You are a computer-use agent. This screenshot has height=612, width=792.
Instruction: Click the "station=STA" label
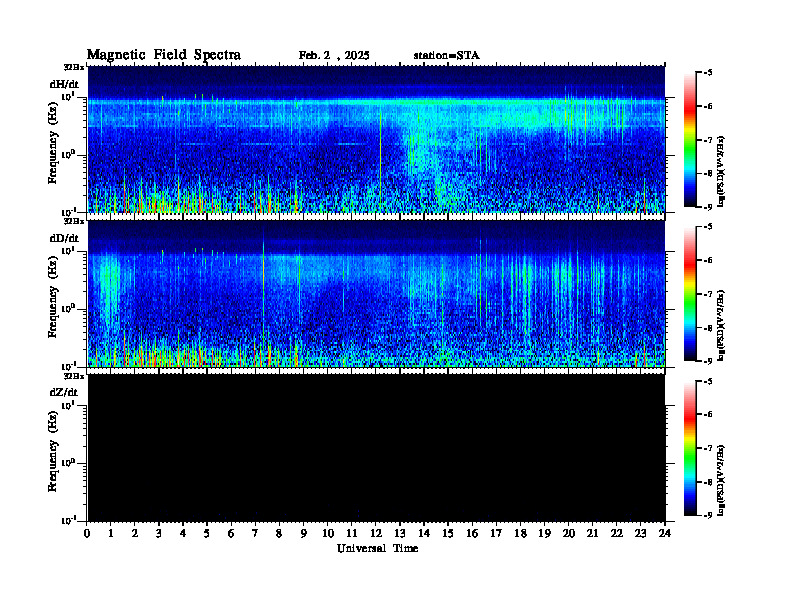(x=447, y=56)
